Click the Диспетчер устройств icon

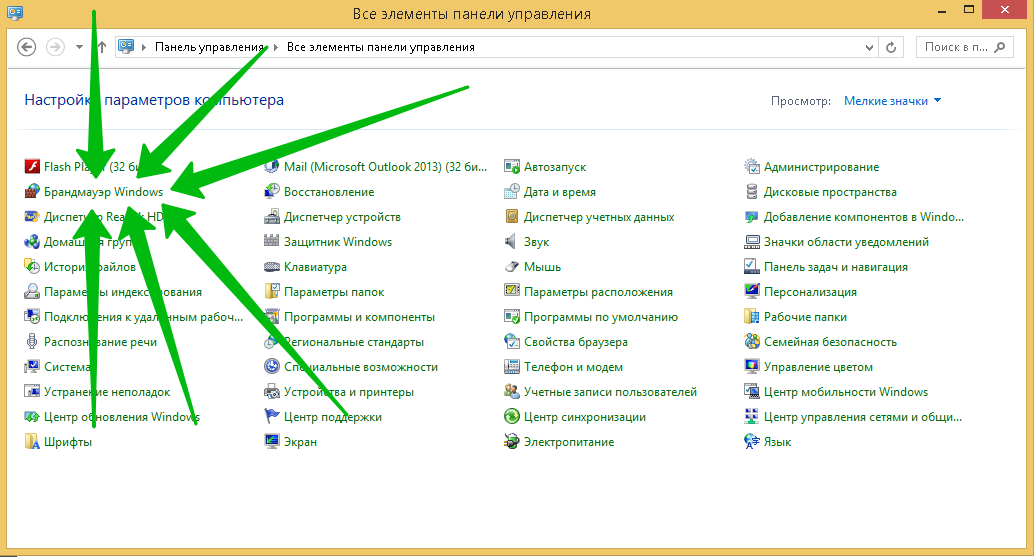[x=272, y=217]
